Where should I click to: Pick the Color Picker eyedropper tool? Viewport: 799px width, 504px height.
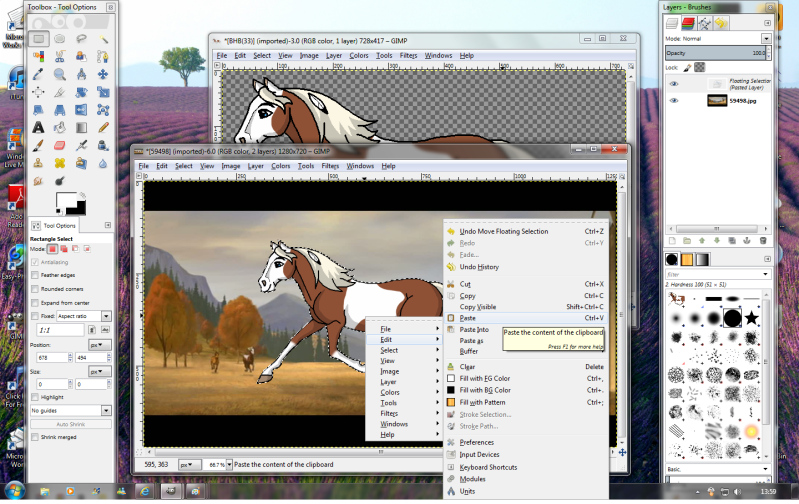click(x=38, y=74)
